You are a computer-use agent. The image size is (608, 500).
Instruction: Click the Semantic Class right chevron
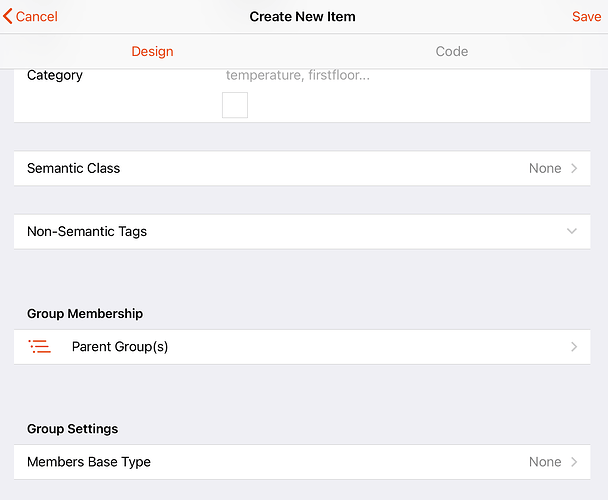[x=574, y=168]
